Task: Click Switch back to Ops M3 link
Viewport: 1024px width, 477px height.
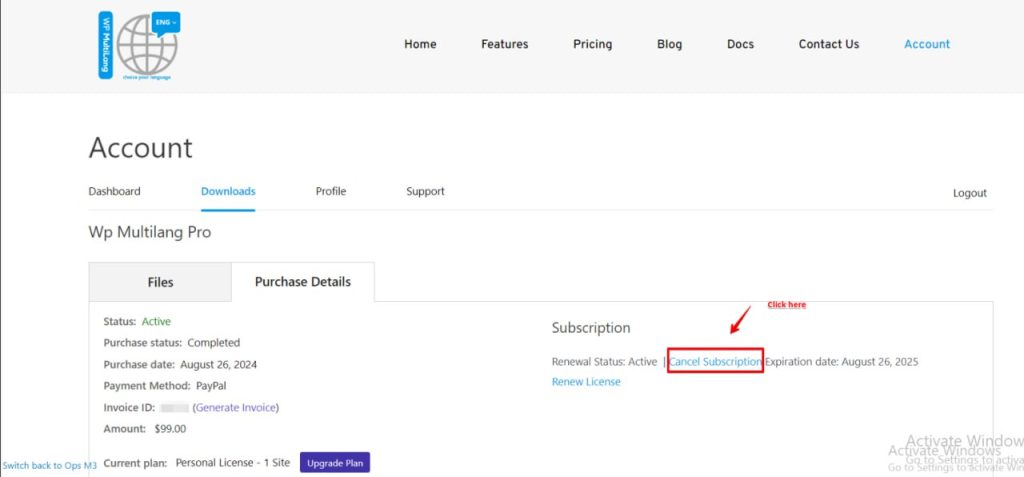Action: pos(50,466)
